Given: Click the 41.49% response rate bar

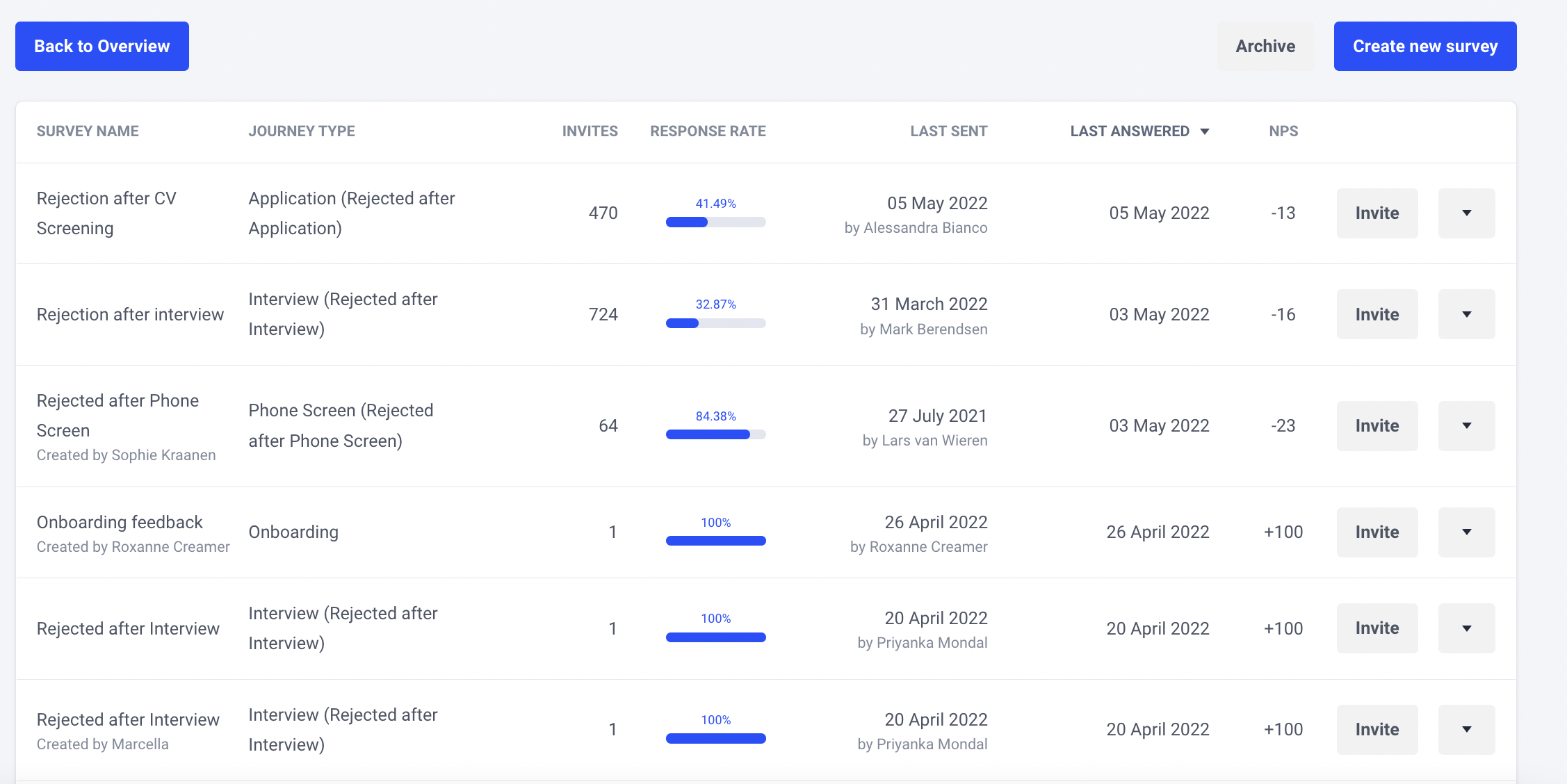Looking at the screenshot, I should click(x=715, y=222).
